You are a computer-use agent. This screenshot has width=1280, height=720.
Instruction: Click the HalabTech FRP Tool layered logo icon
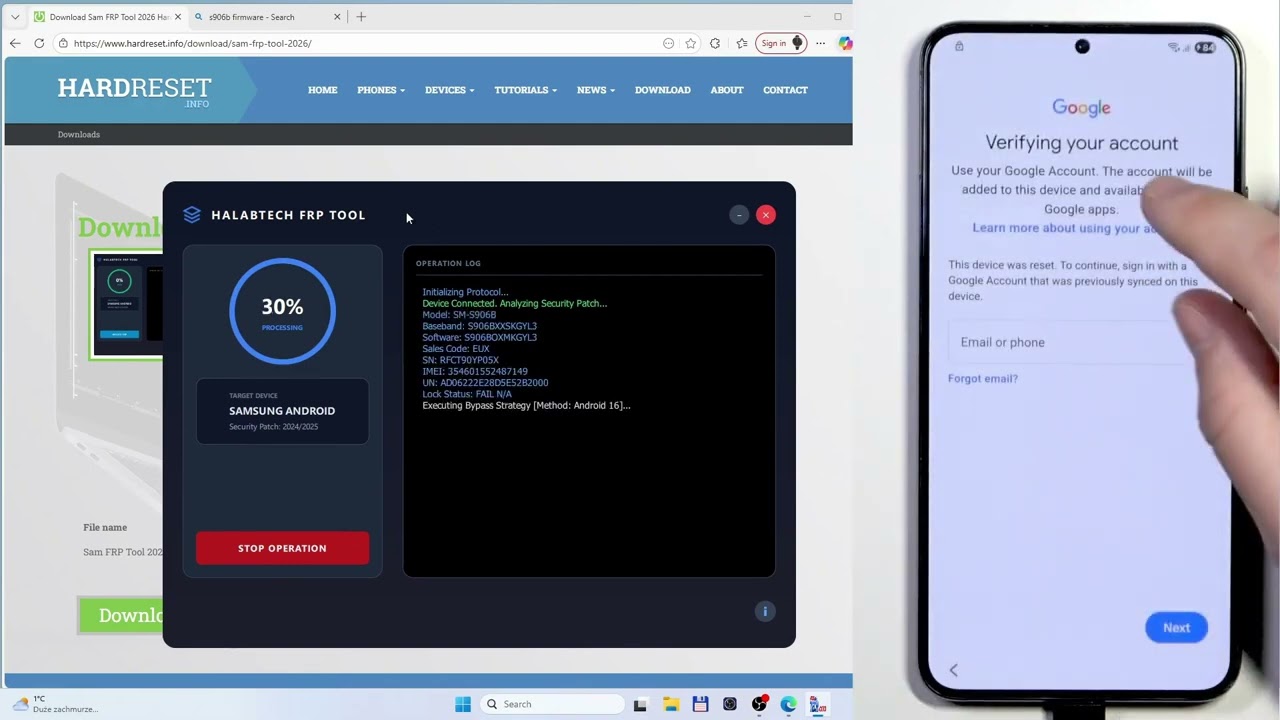(192, 215)
